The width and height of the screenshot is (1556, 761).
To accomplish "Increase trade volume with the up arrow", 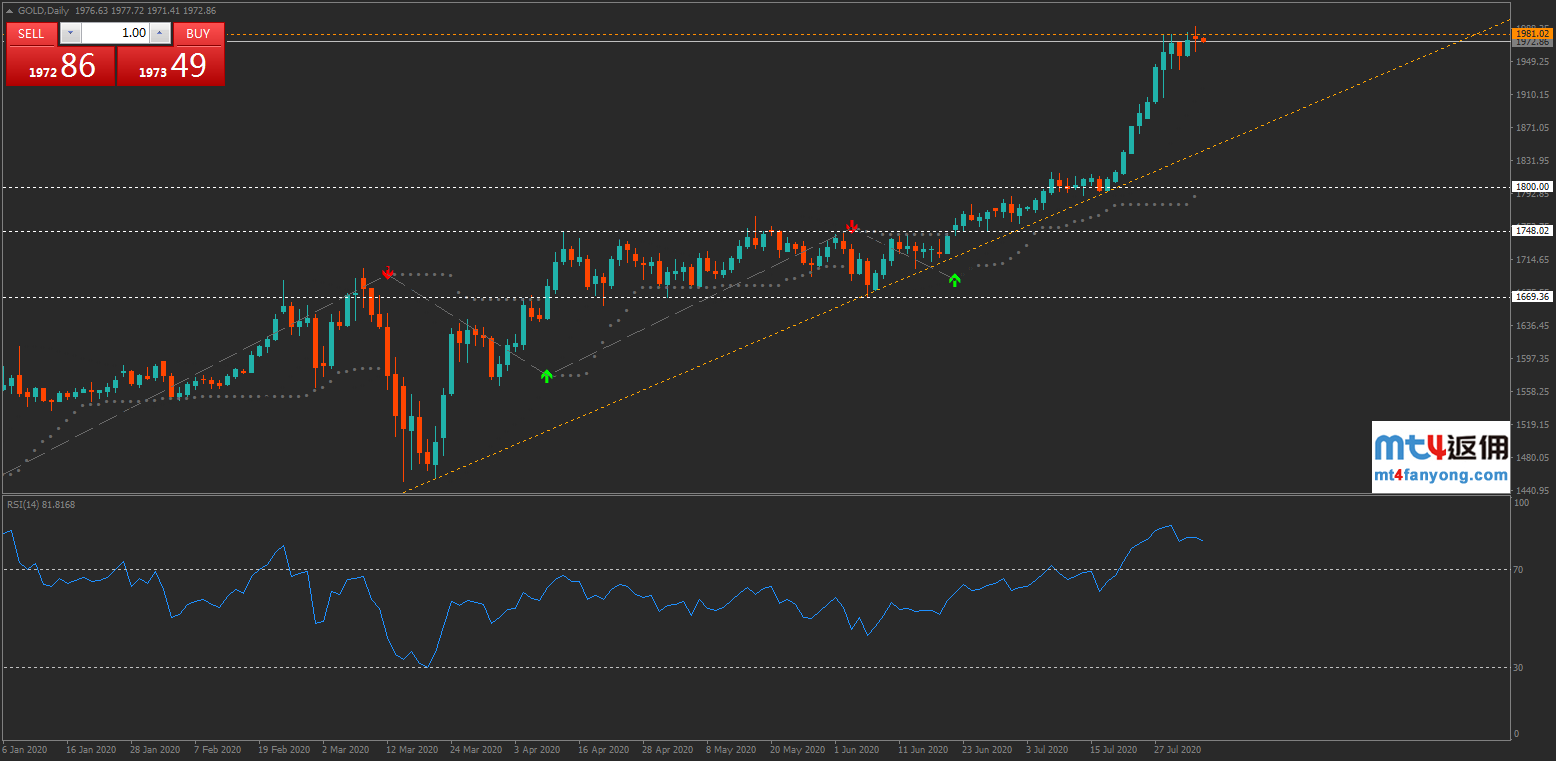I will point(160,33).
